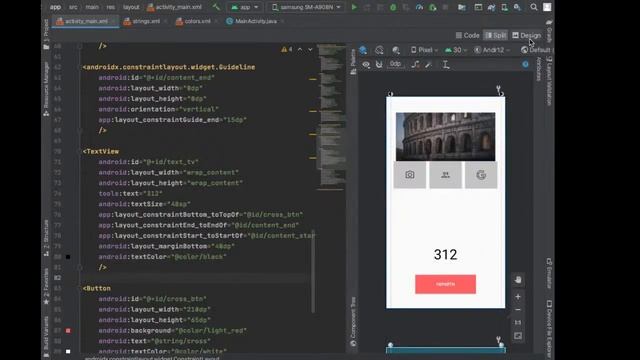Open the Pixel device preview dropdown

pyautogui.click(x=424, y=50)
